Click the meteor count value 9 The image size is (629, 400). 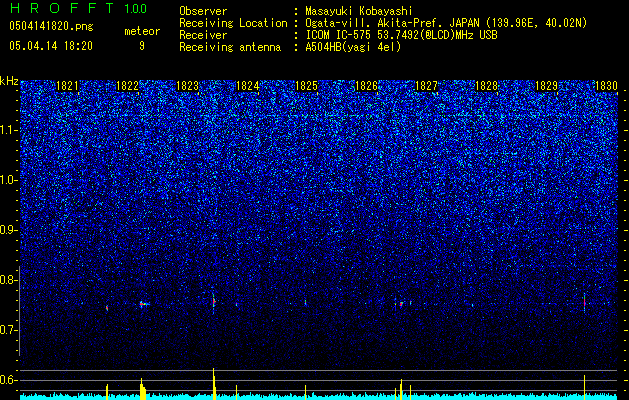pyautogui.click(x=142, y=46)
